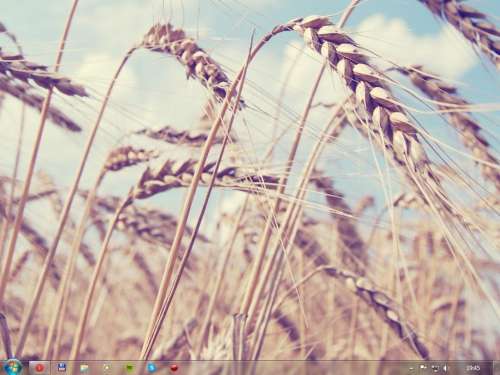Viewport: 500px width, 375px height.
Task: Click the taskbar clock
Action: pos(473,368)
